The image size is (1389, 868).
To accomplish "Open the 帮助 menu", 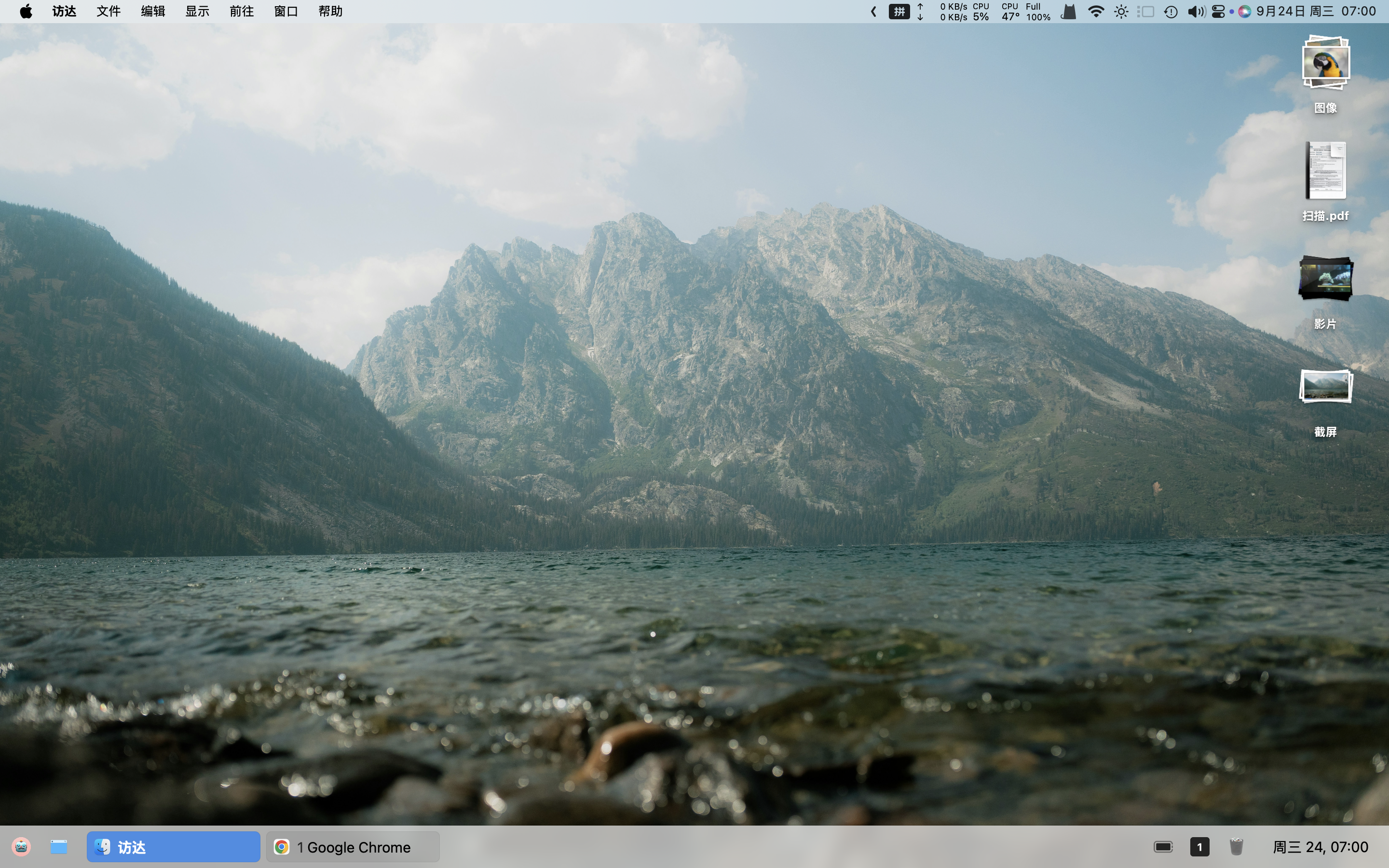I will coord(330,12).
